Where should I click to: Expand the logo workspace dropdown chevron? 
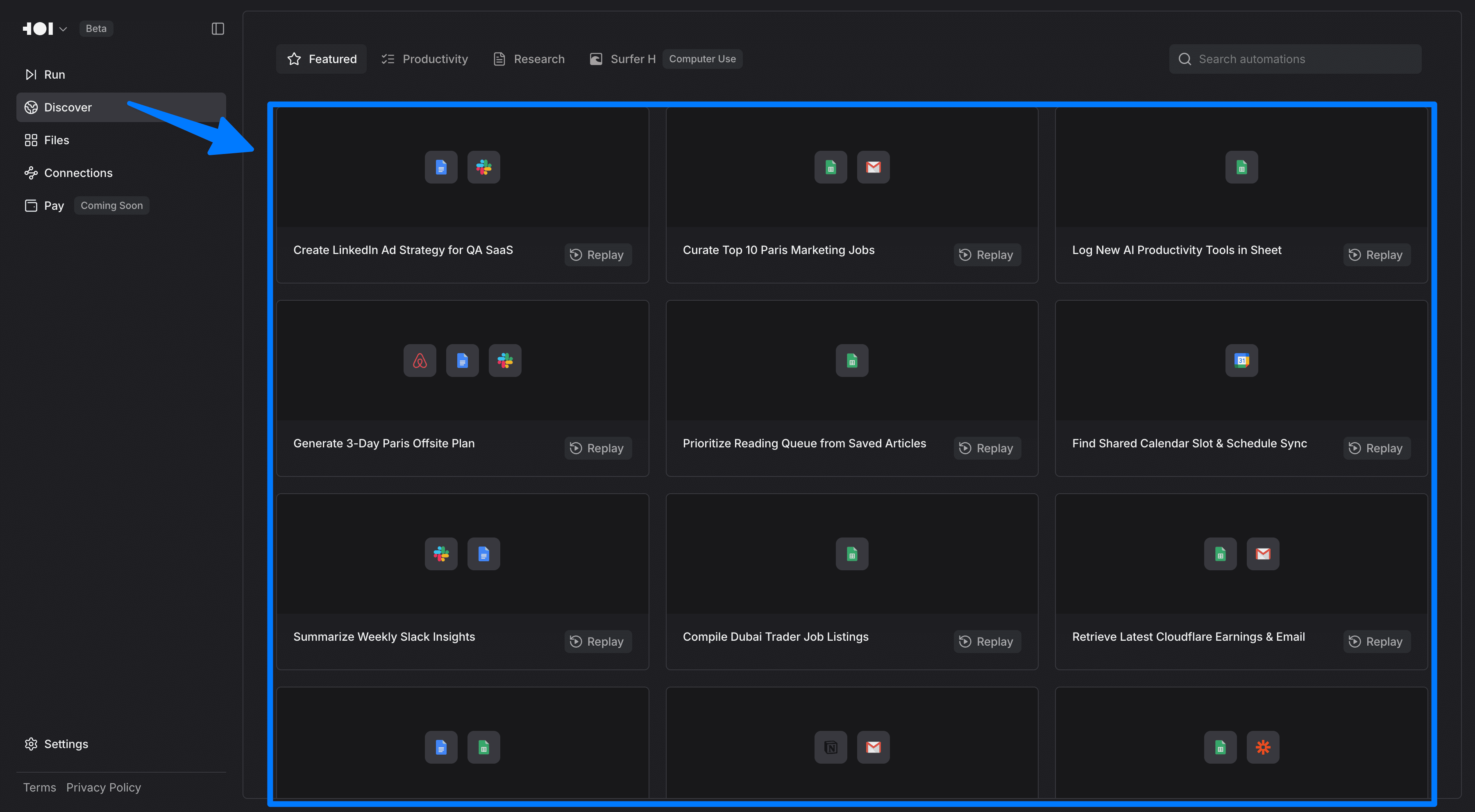coord(63,29)
